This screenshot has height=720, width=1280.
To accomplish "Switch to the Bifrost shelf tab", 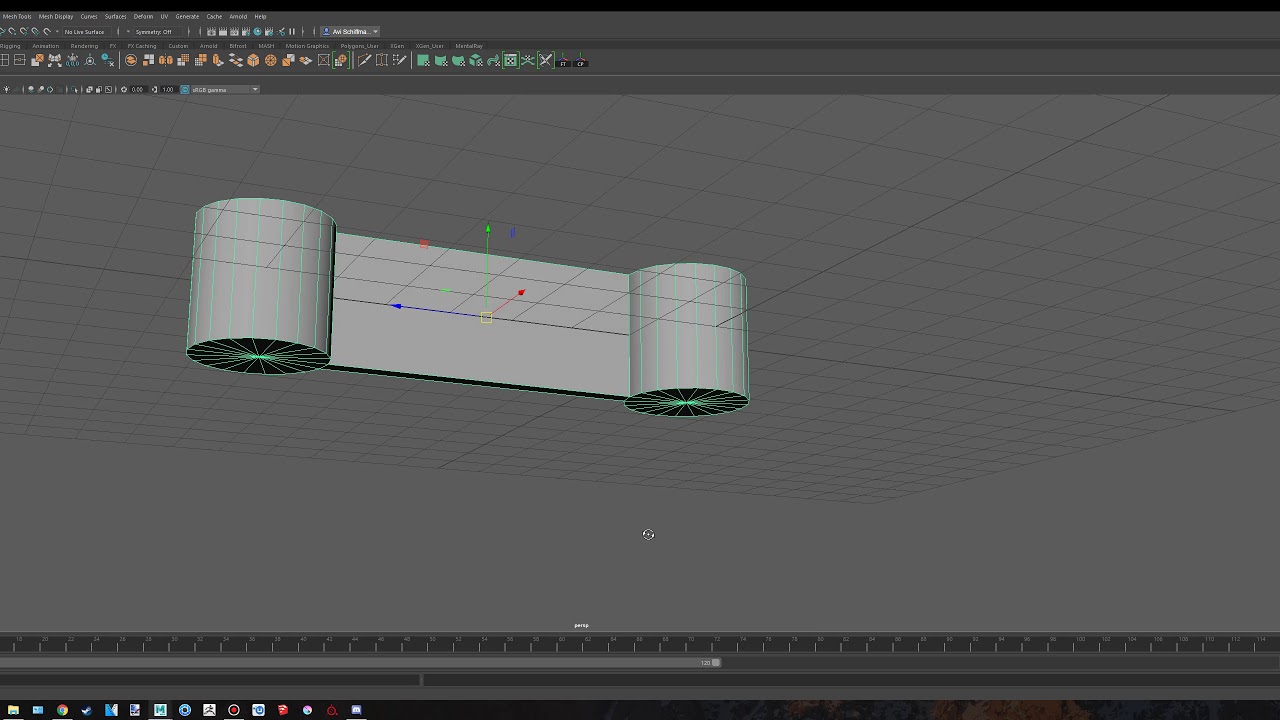I will (x=238, y=46).
